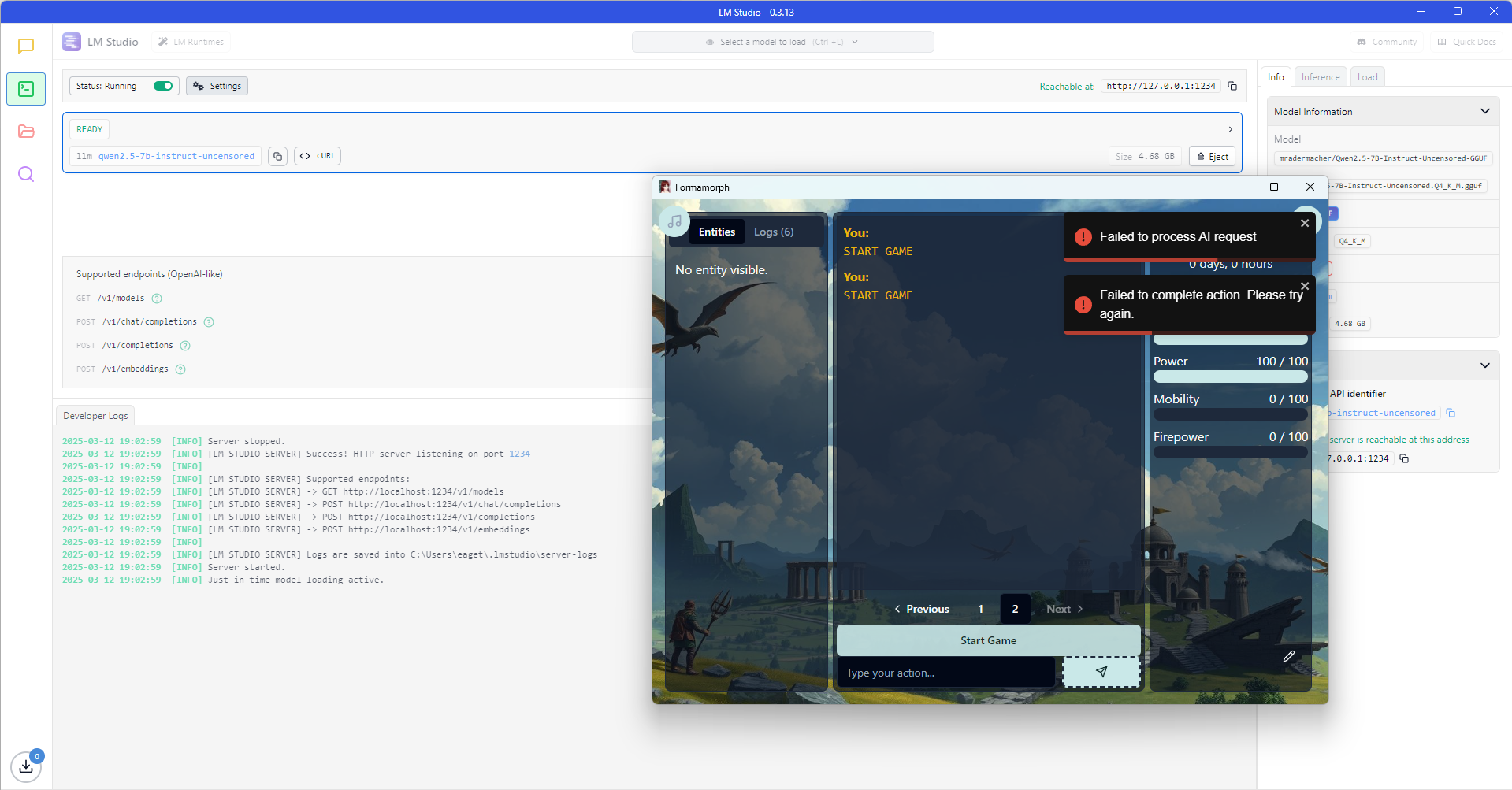The width and height of the screenshot is (1512, 790).
Task: Open My Models folder icon in sidebar
Action: pyautogui.click(x=26, y=132)
